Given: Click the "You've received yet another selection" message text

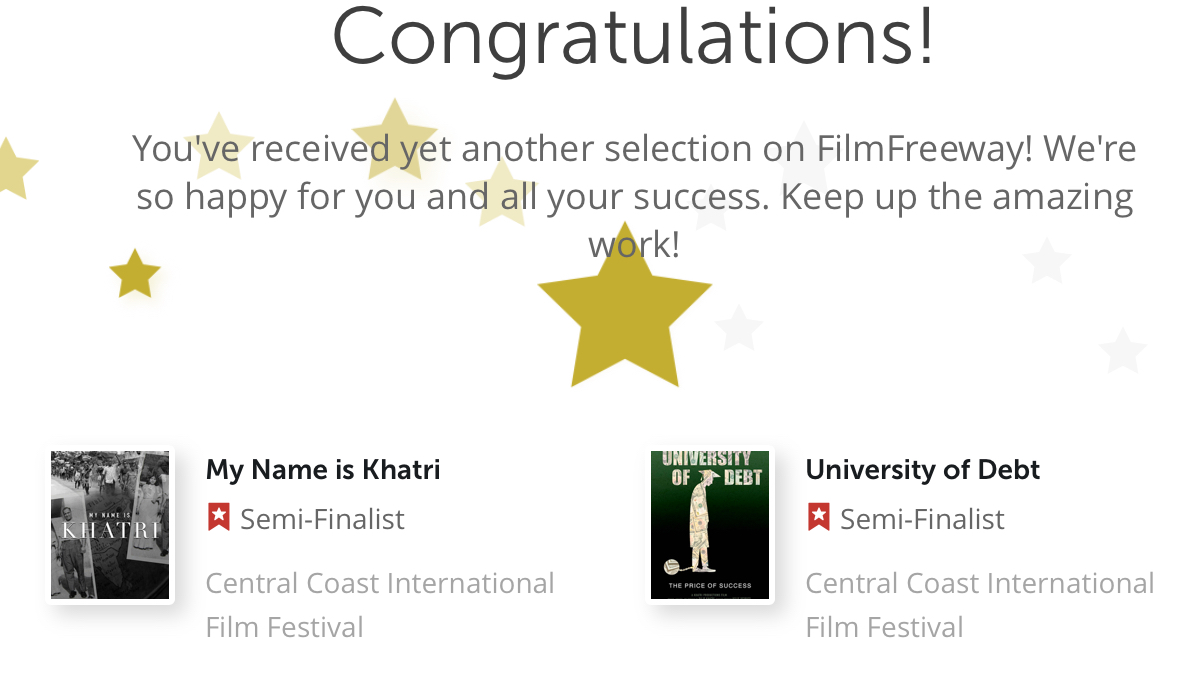Looking at the screenshot, I should [x=634, y=195].
